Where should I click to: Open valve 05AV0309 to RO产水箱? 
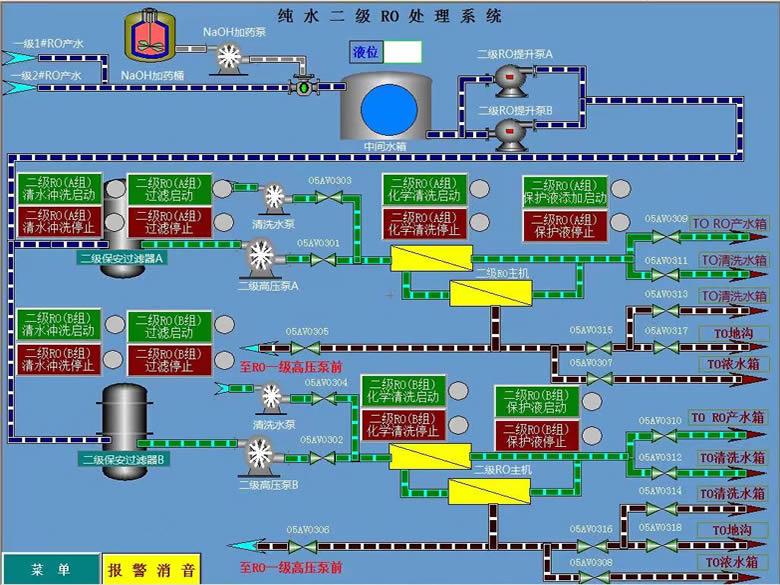[x=665, y=237]
